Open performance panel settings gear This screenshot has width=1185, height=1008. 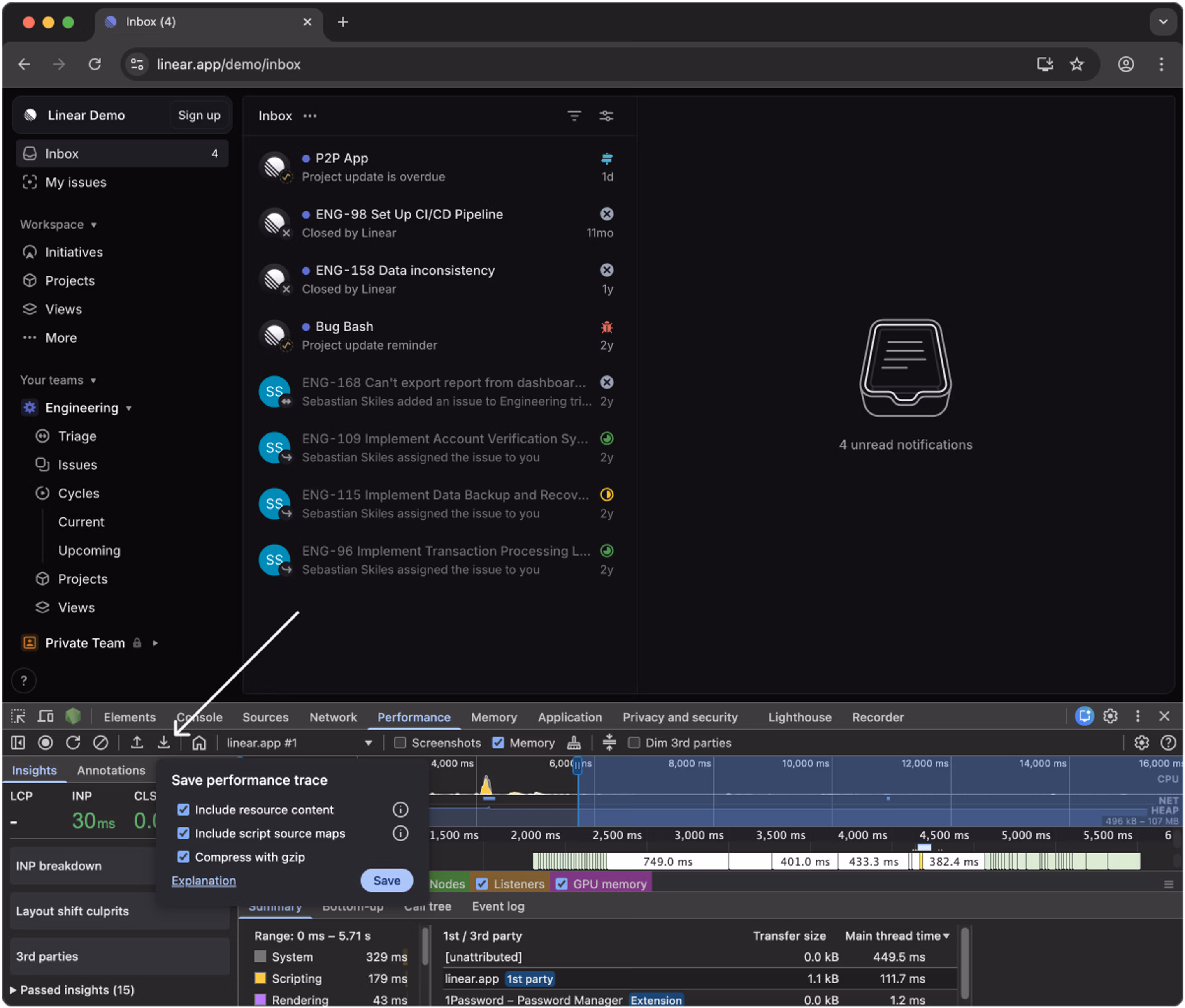pos(1141,742)
